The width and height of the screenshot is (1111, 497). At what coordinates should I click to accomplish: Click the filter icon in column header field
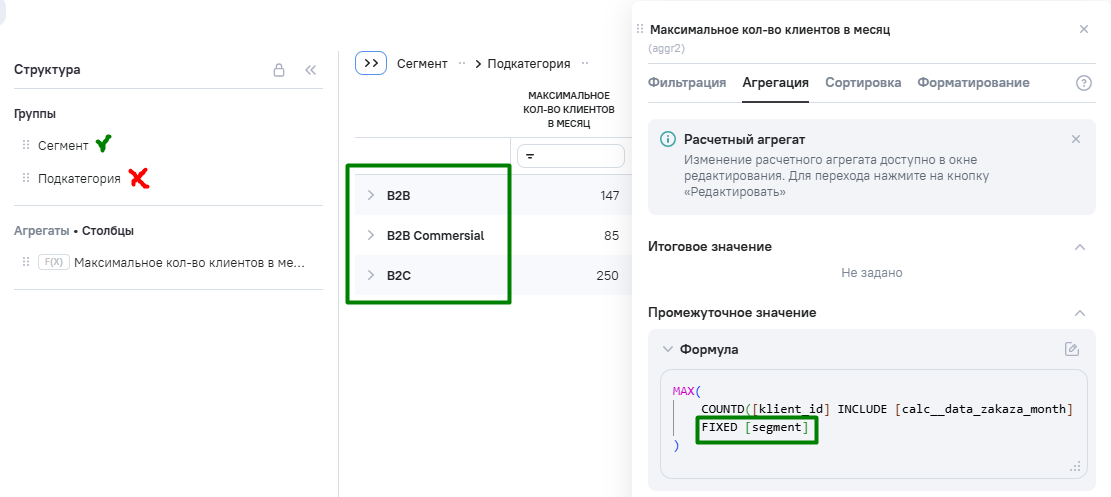point(529,156)
